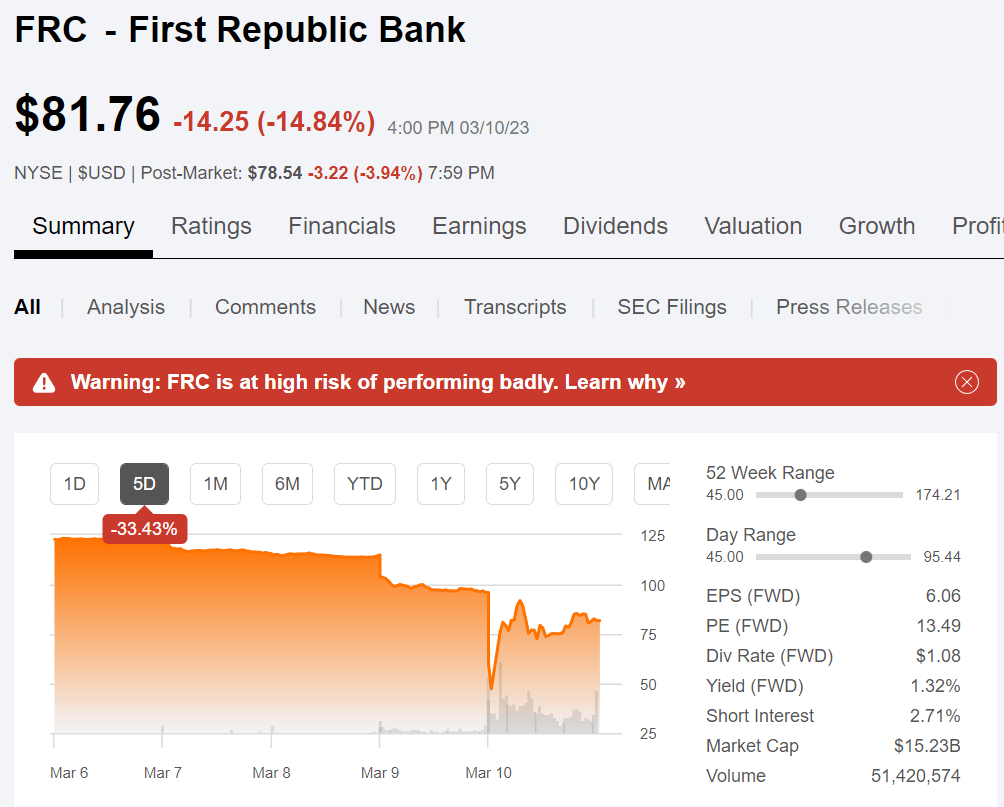Filter by SEC Filings
Image resolution: width=1004 pixels, height=807 pixels.
(672, 307)
